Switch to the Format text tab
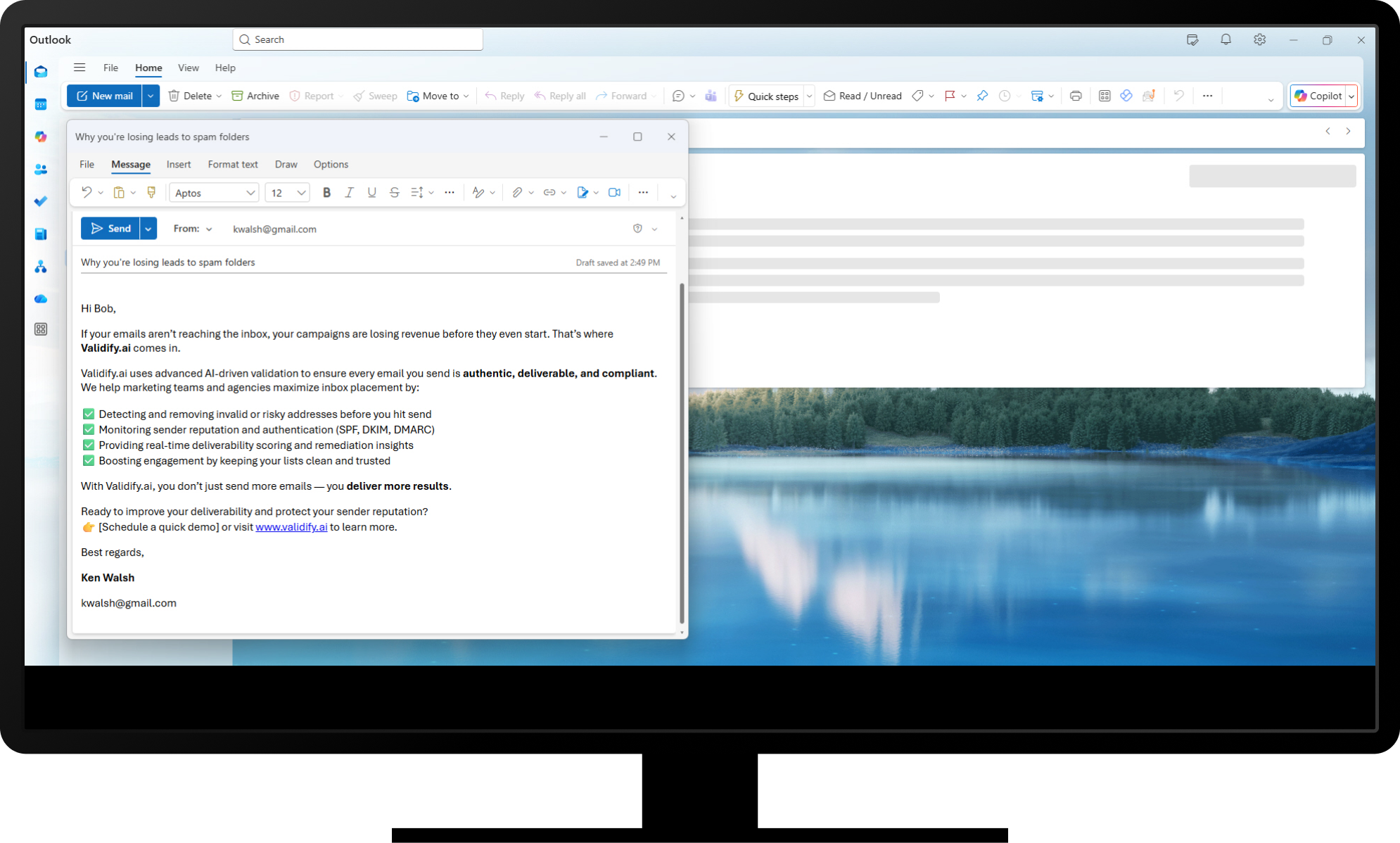The height and width of the screenshot is (843, 1400). [x=233, y=164]
